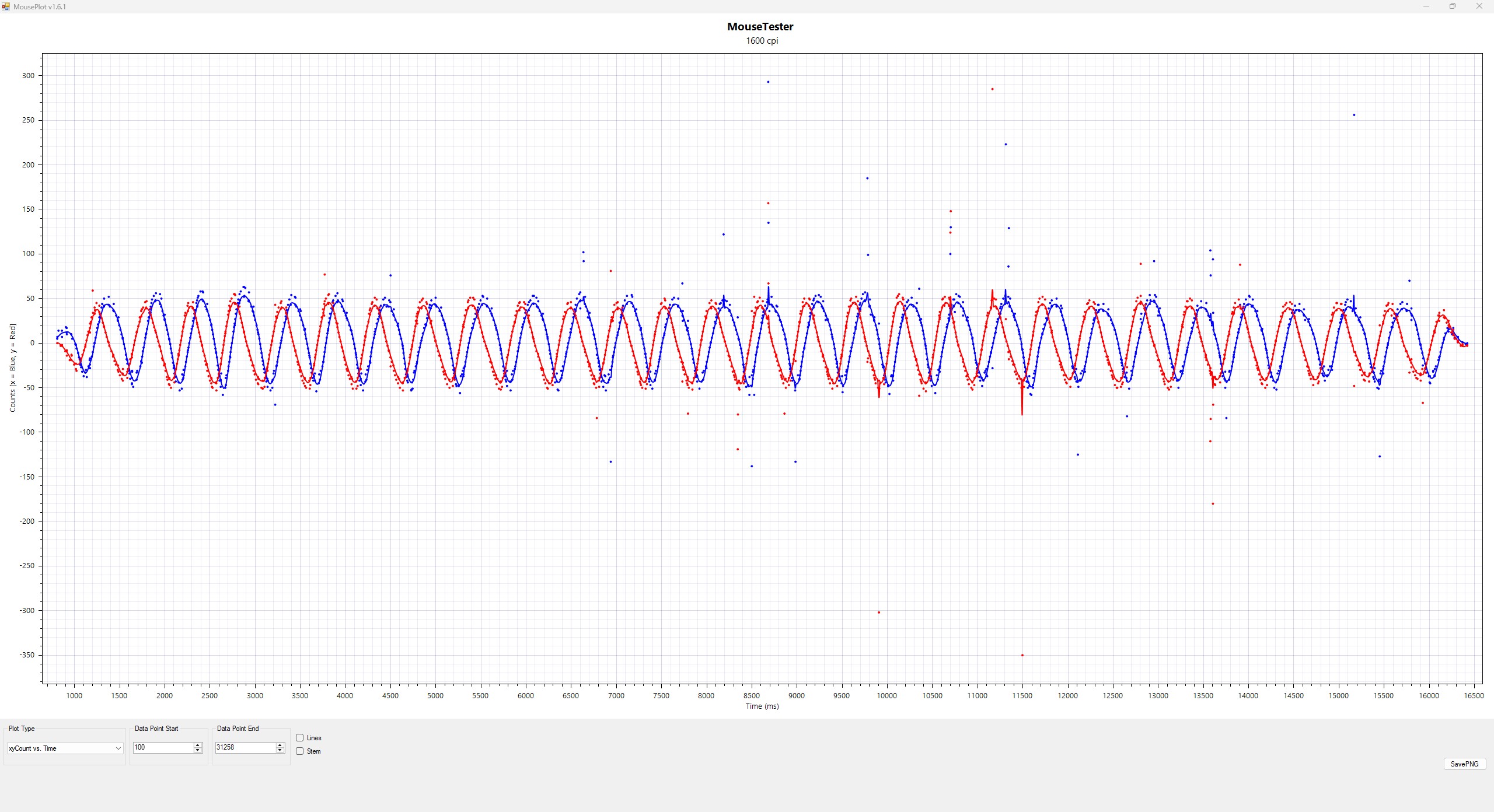
Task: Decrement Data Point Start value
Action: pyautogui.click(x=198, y=750)
